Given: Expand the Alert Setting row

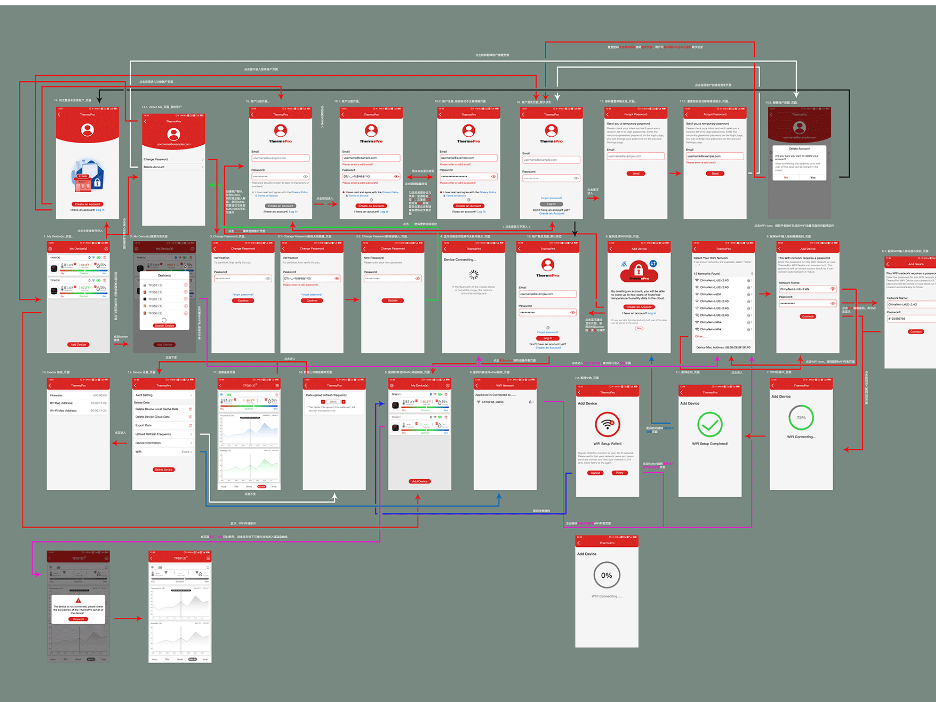Looking at the screenshot, I should [x=163, y=394].
